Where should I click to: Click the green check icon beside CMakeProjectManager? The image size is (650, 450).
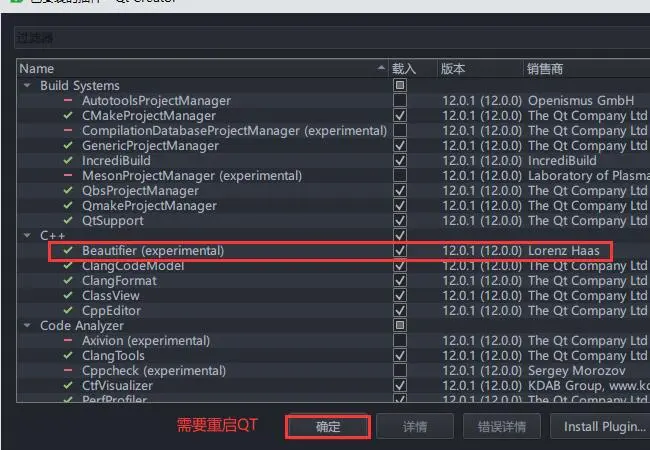68,116
